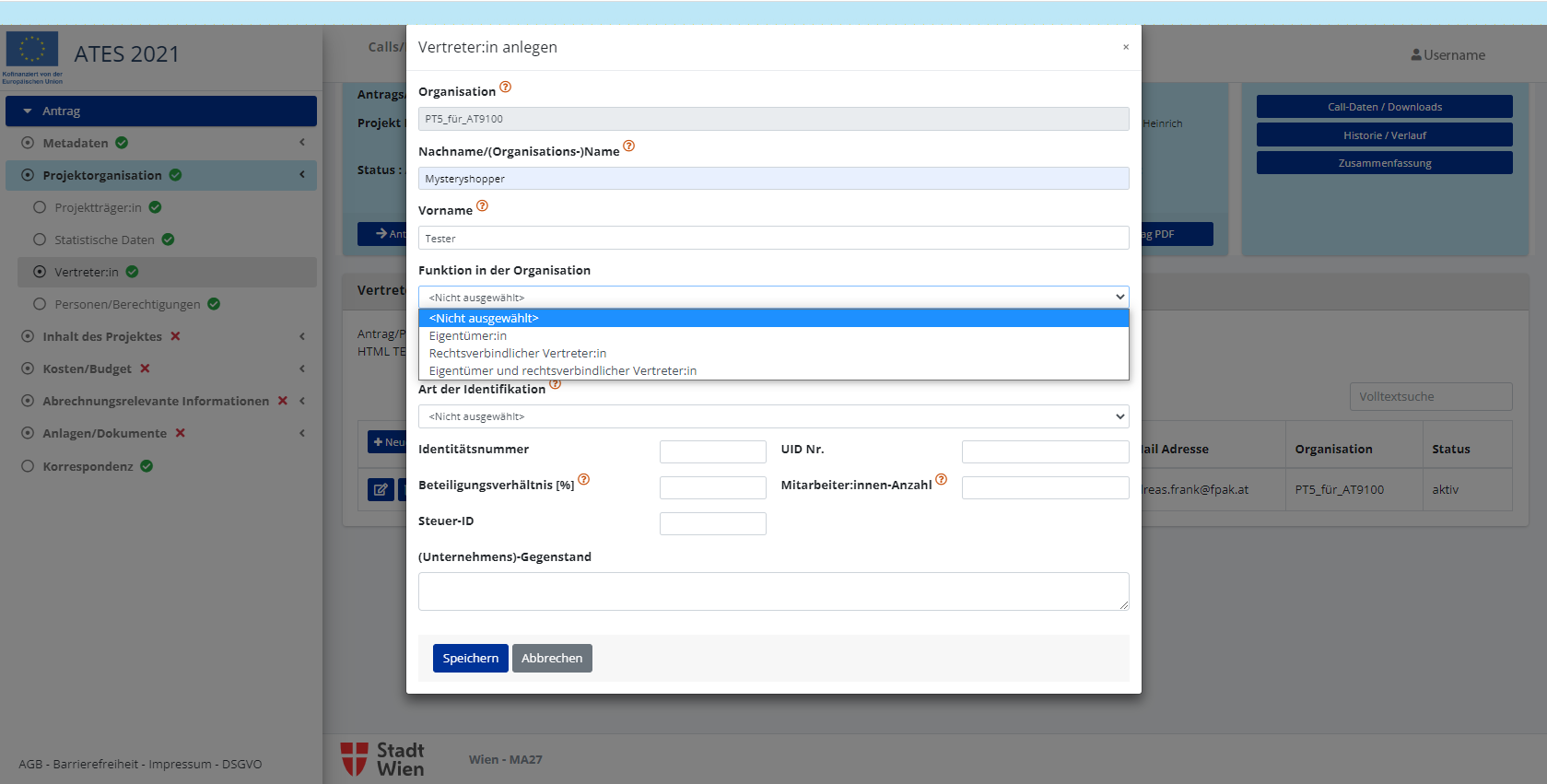Close the Vertreter:in anlegen dialog
This screenshot has width=1547, height=784.
(x=1125, y=47)
